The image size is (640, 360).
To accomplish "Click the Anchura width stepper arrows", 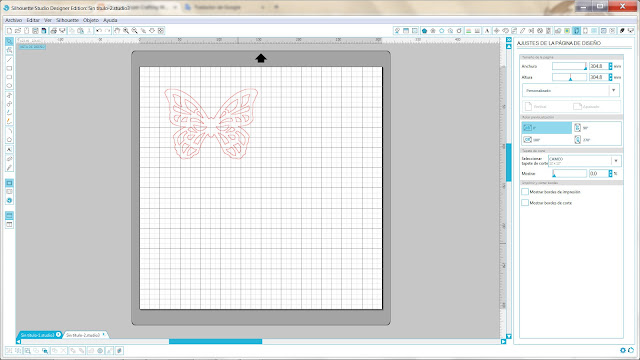I will click(611, 66).
